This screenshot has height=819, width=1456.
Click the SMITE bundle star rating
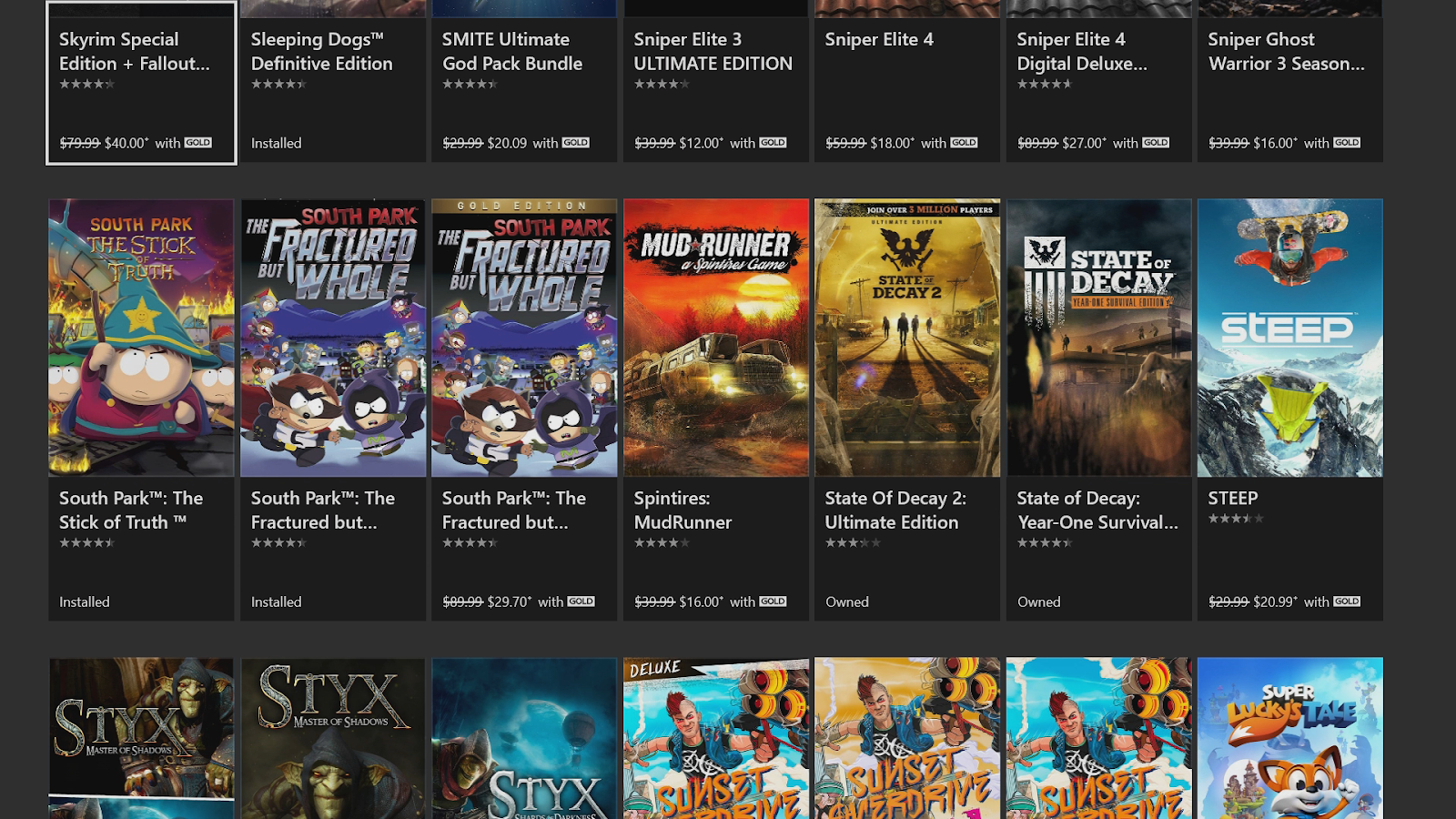pyautogui.click(x=470, y=85)
